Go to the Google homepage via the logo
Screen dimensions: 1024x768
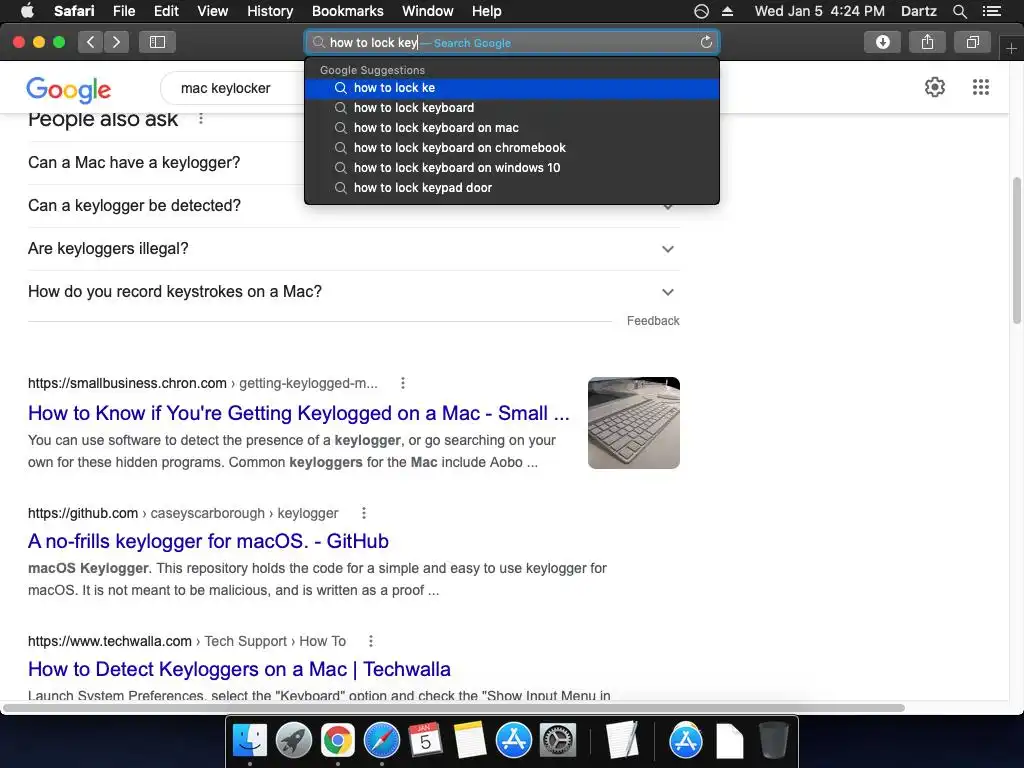[x=69, y=89]
